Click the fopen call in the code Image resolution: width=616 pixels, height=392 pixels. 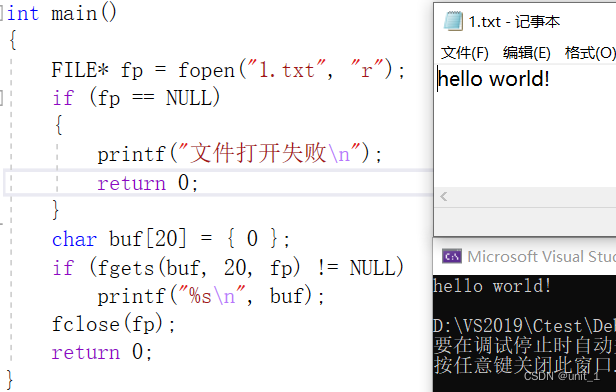pyautogui.click(x=206, y=71)
